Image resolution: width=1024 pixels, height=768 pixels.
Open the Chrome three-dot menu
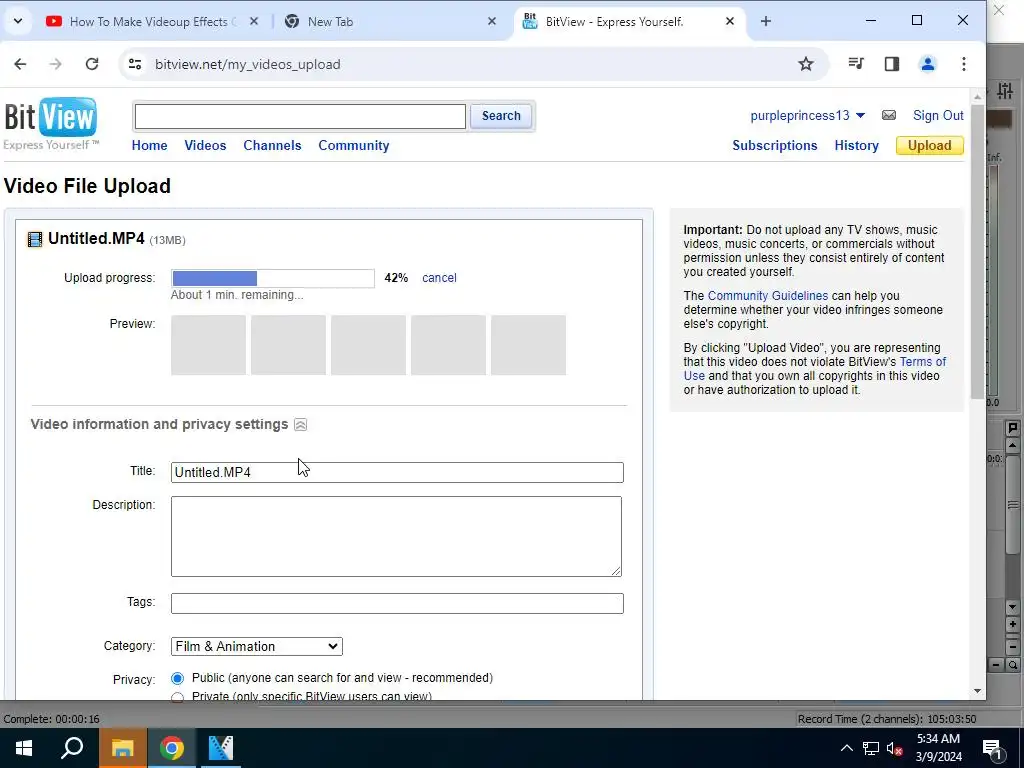[x=964, y=64]
